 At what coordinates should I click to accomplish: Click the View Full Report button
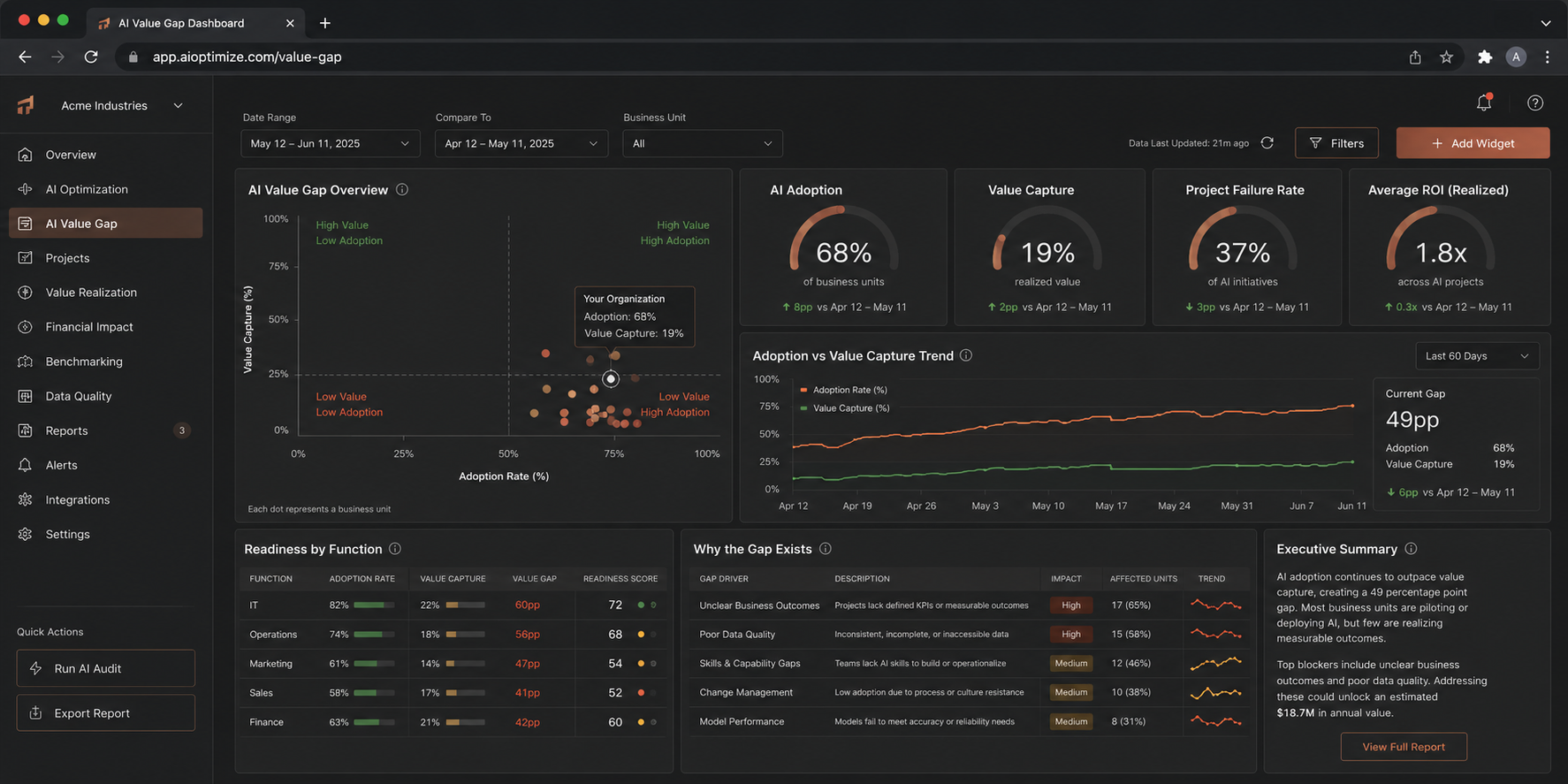(x=1404, y=747)
